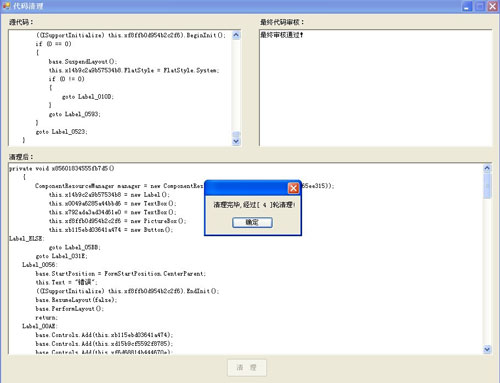Click the 'new PictureBox();' line
This screenshot has width=500, height=383.
point(118,221)
